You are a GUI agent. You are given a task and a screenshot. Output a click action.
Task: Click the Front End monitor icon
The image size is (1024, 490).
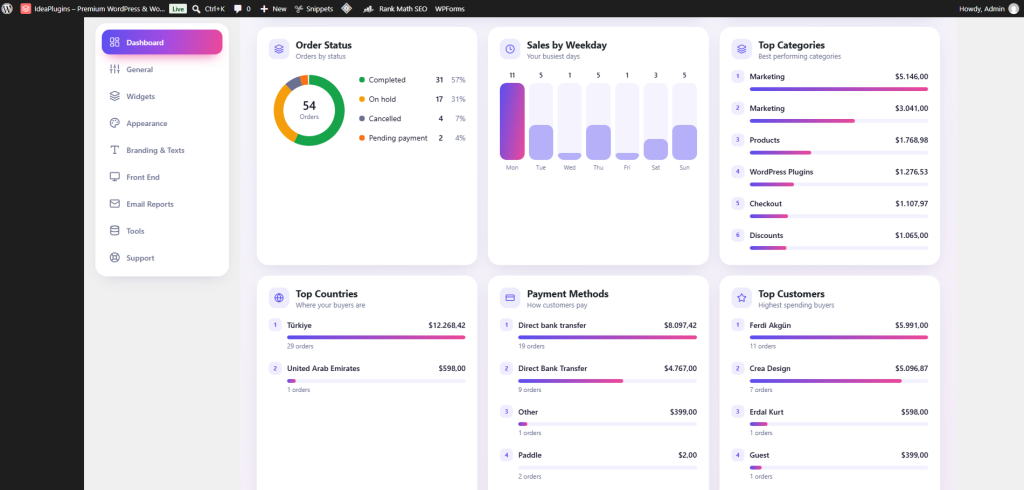115,177
